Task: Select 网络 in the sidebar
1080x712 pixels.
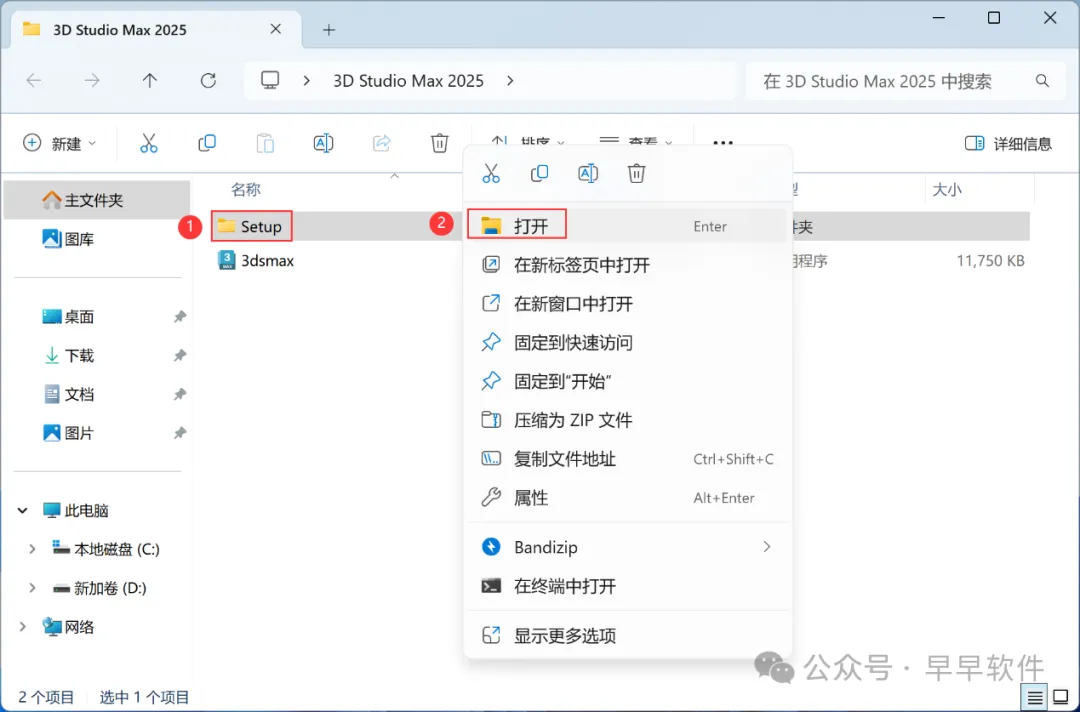Action: (69, 627)
